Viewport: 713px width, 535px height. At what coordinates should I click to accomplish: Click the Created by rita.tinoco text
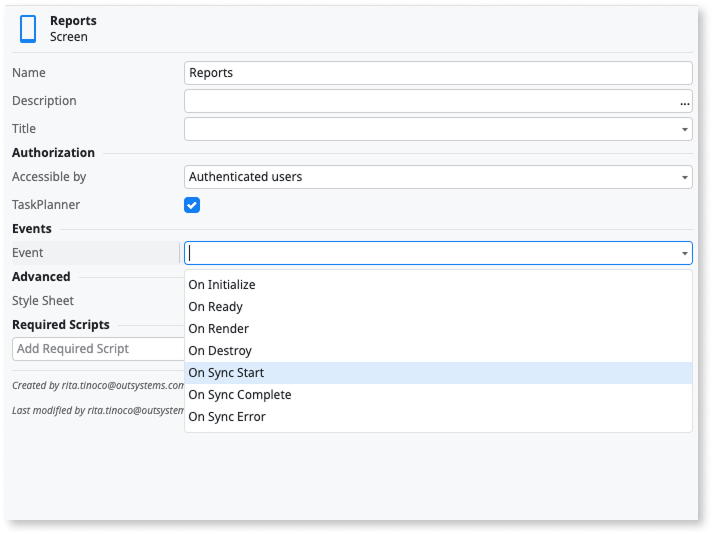click(x=98, y=385)
